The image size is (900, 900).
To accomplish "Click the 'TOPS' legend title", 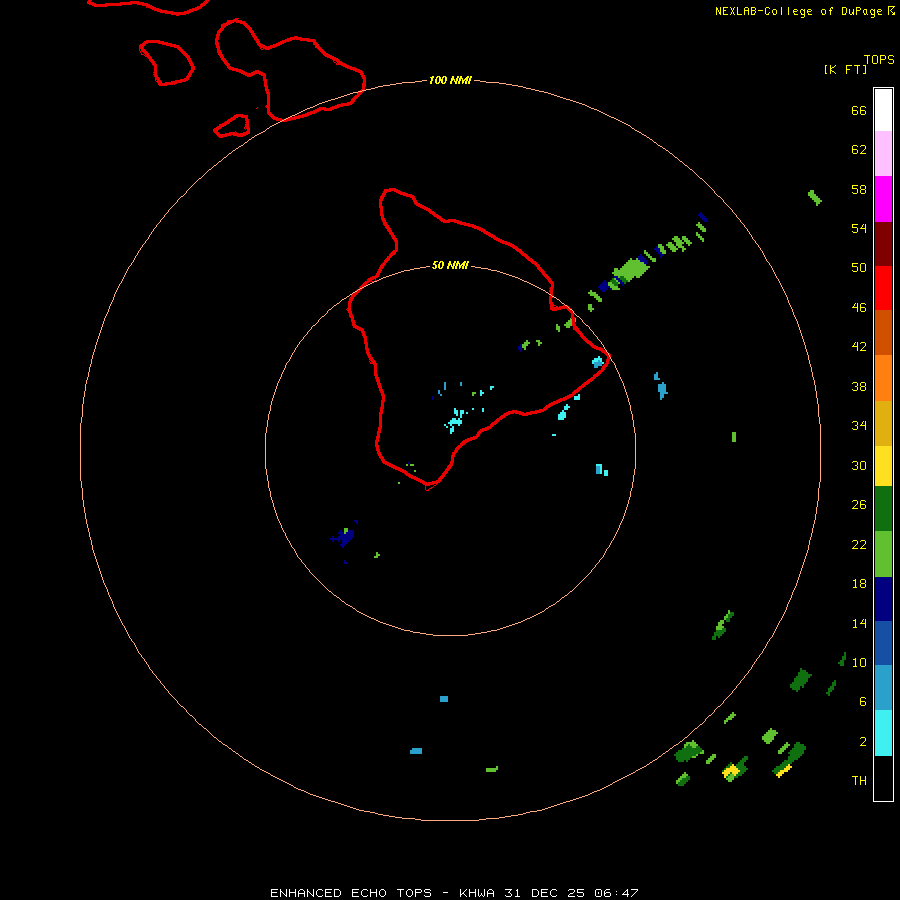I will pyautogui.click(x=879, y=60).
